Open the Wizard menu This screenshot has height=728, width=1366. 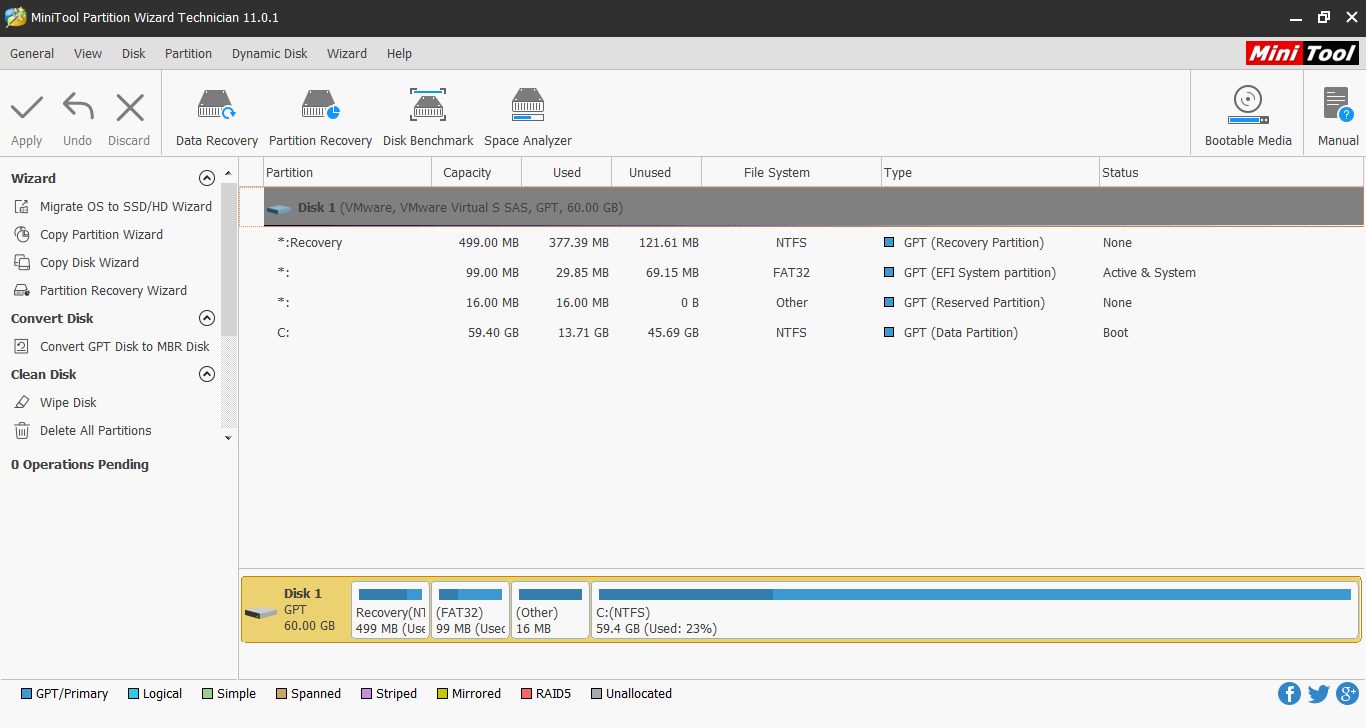(x=347, y=53)
